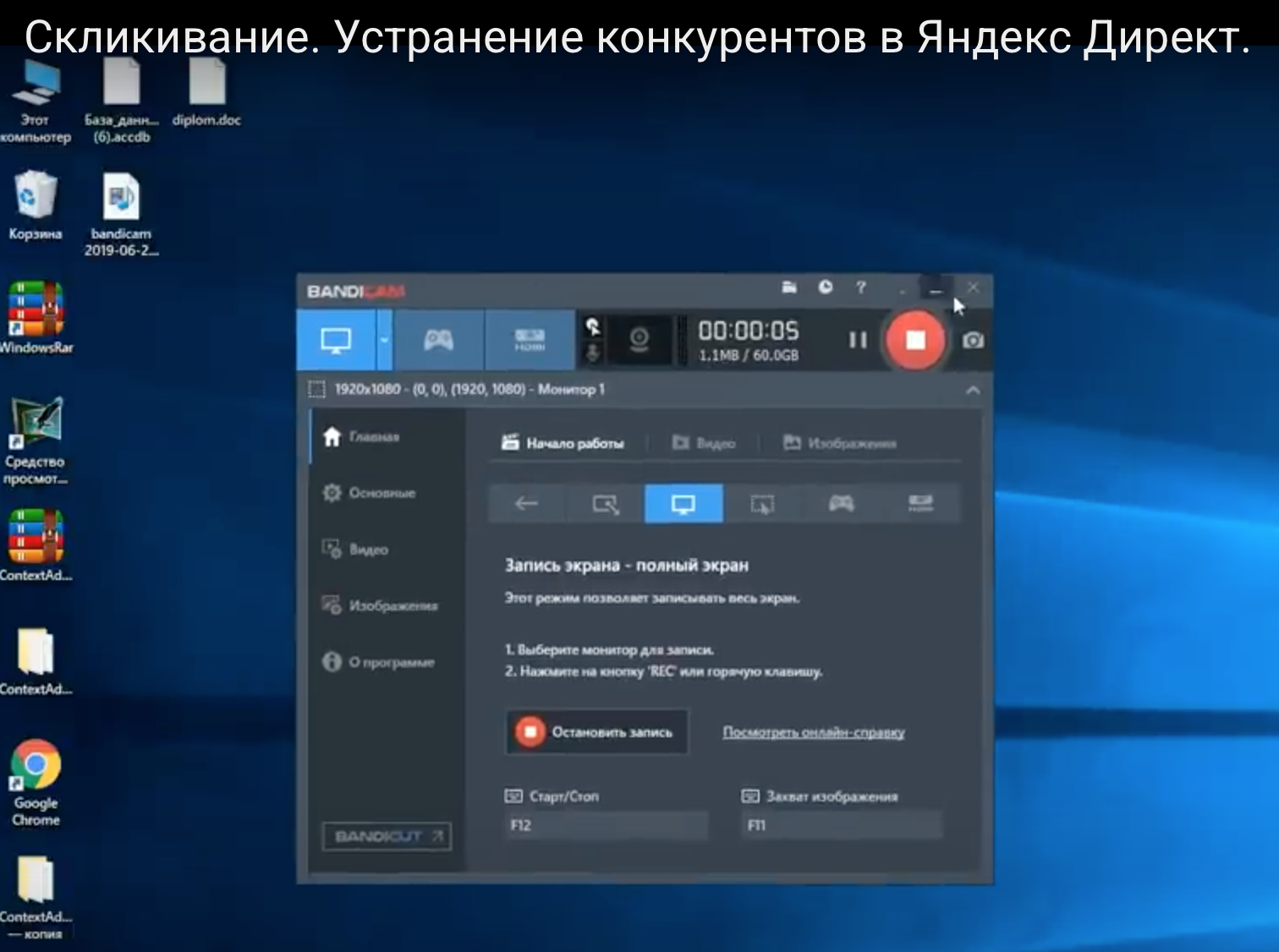Switch to Начало работы tab
This screenshot has width=1279, height=952.
[x=563, y=443]
